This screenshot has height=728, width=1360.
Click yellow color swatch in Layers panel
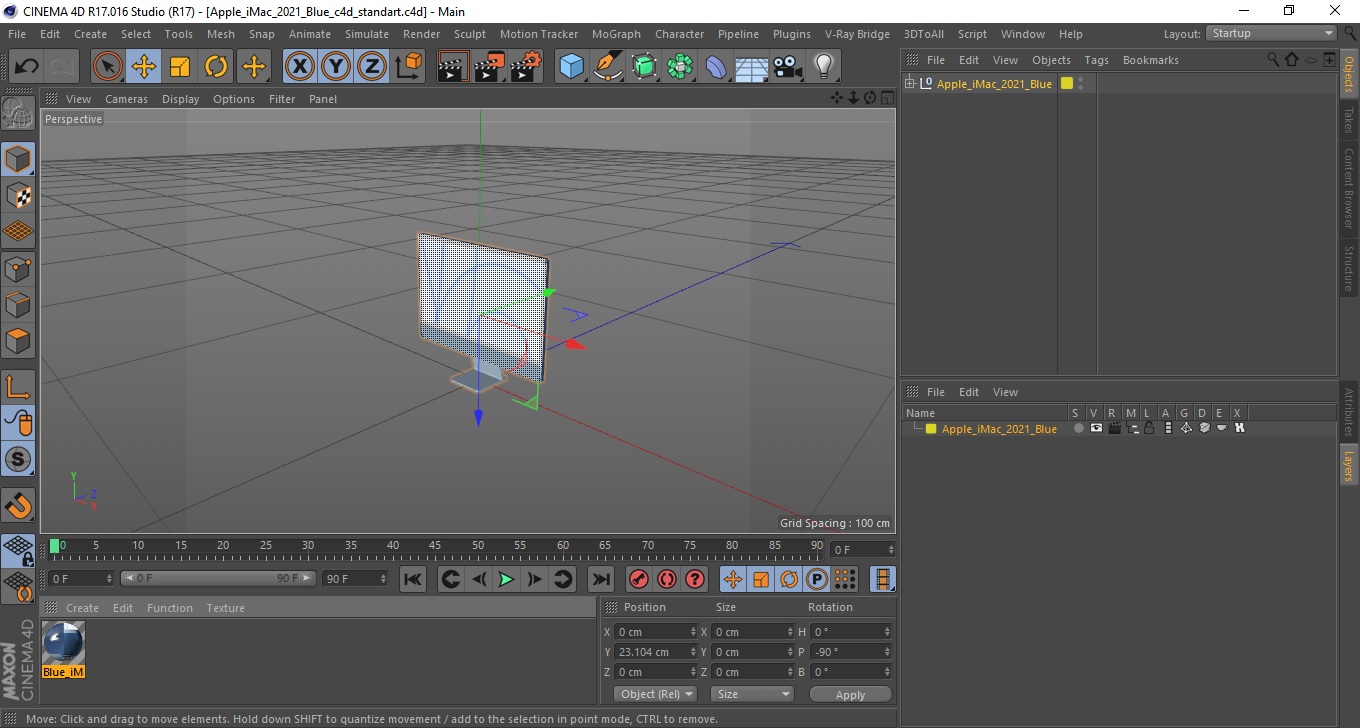pyautogui.click(x=931, y=428)
